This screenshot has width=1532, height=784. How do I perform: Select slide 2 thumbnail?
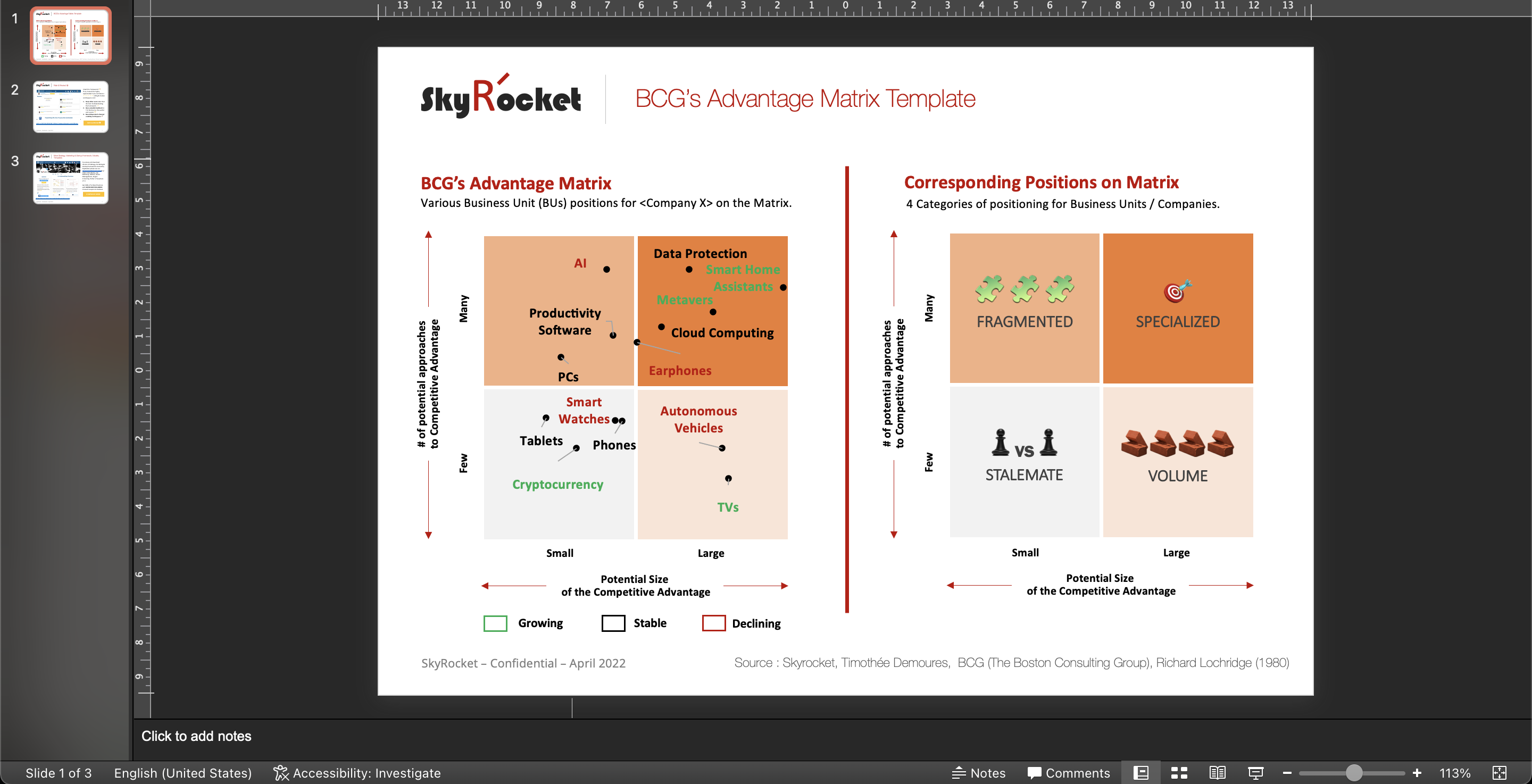click(x=71, y=106)
